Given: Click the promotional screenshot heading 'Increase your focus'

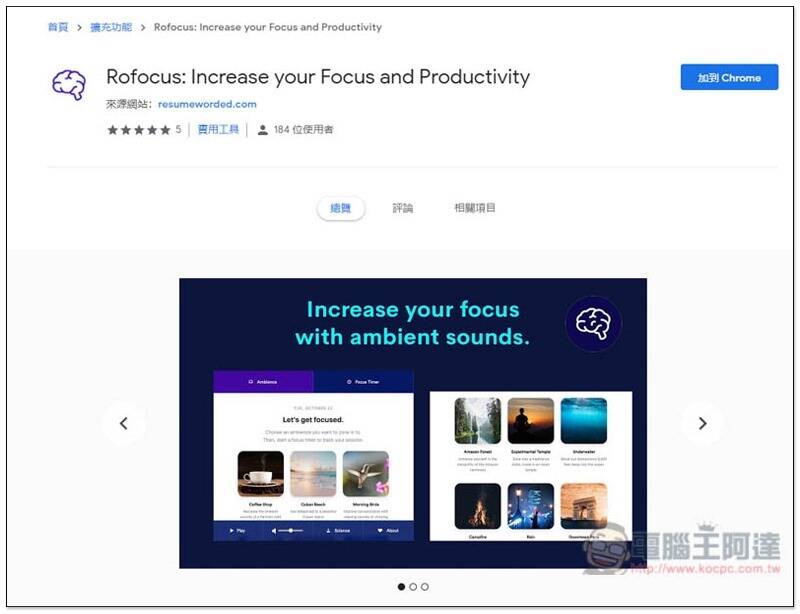Looking at the screenshot, I should pos(413,309).
